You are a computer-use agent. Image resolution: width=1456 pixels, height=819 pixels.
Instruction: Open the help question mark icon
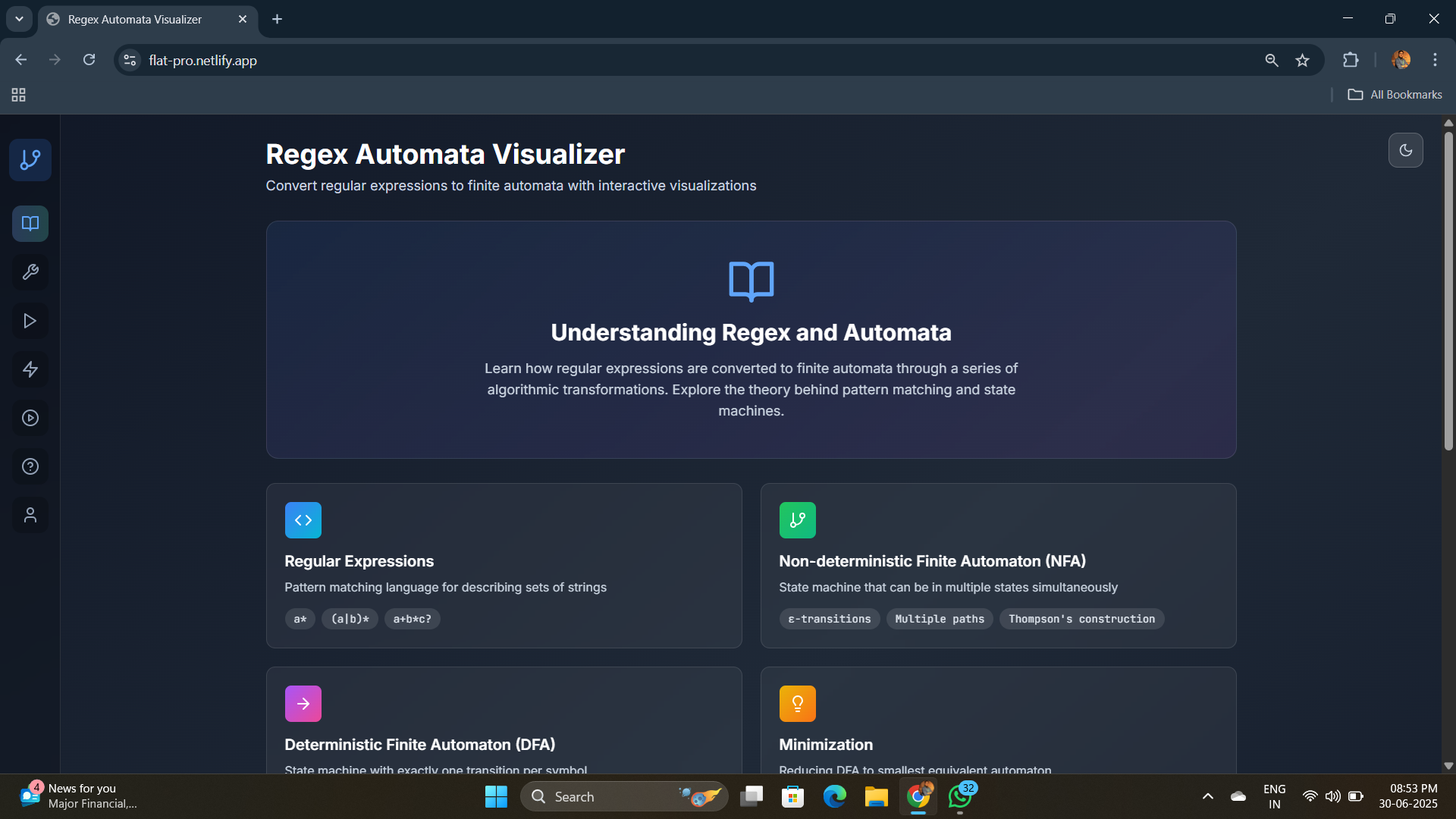30,466
